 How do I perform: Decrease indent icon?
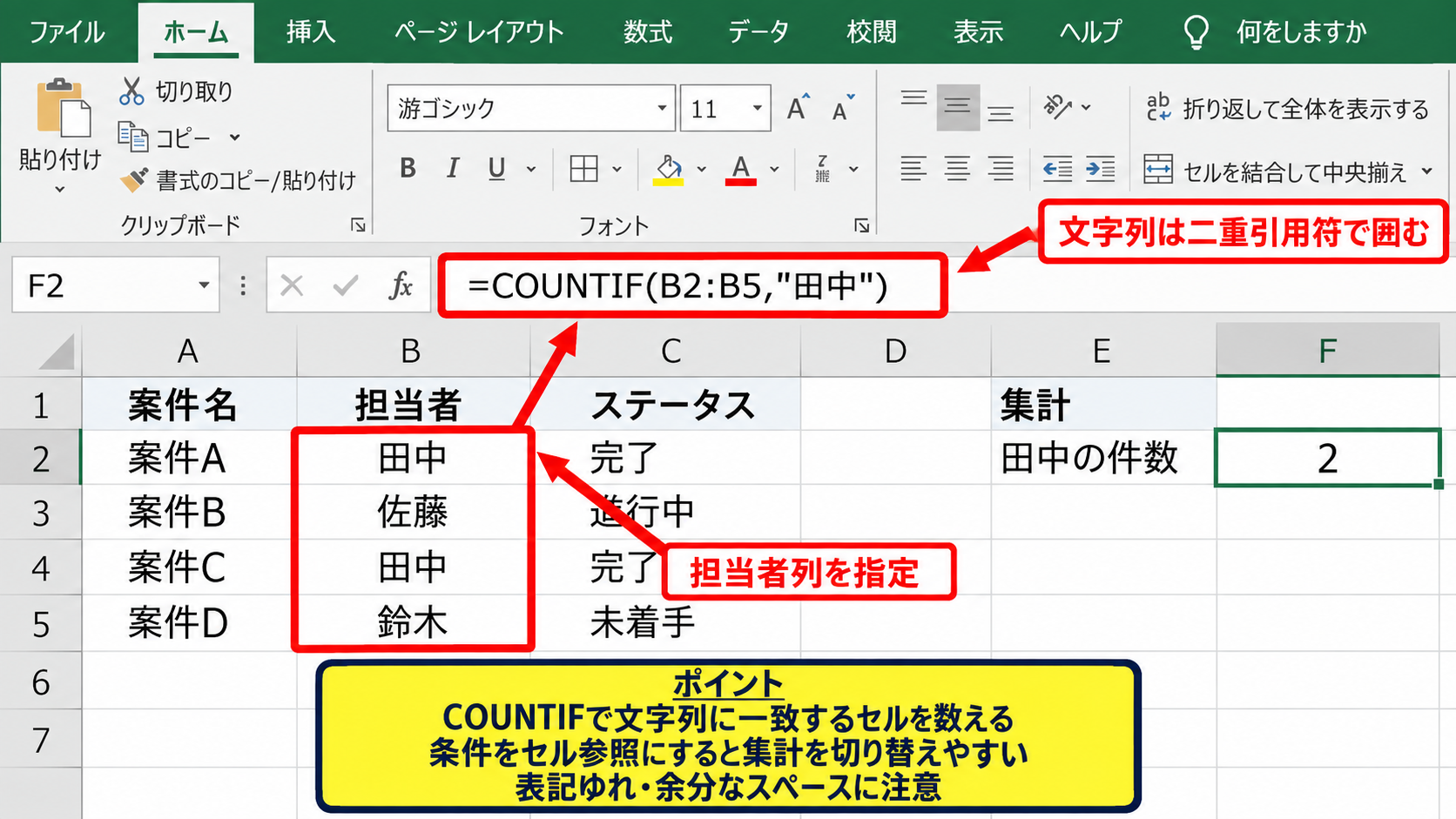point(1057,169)
